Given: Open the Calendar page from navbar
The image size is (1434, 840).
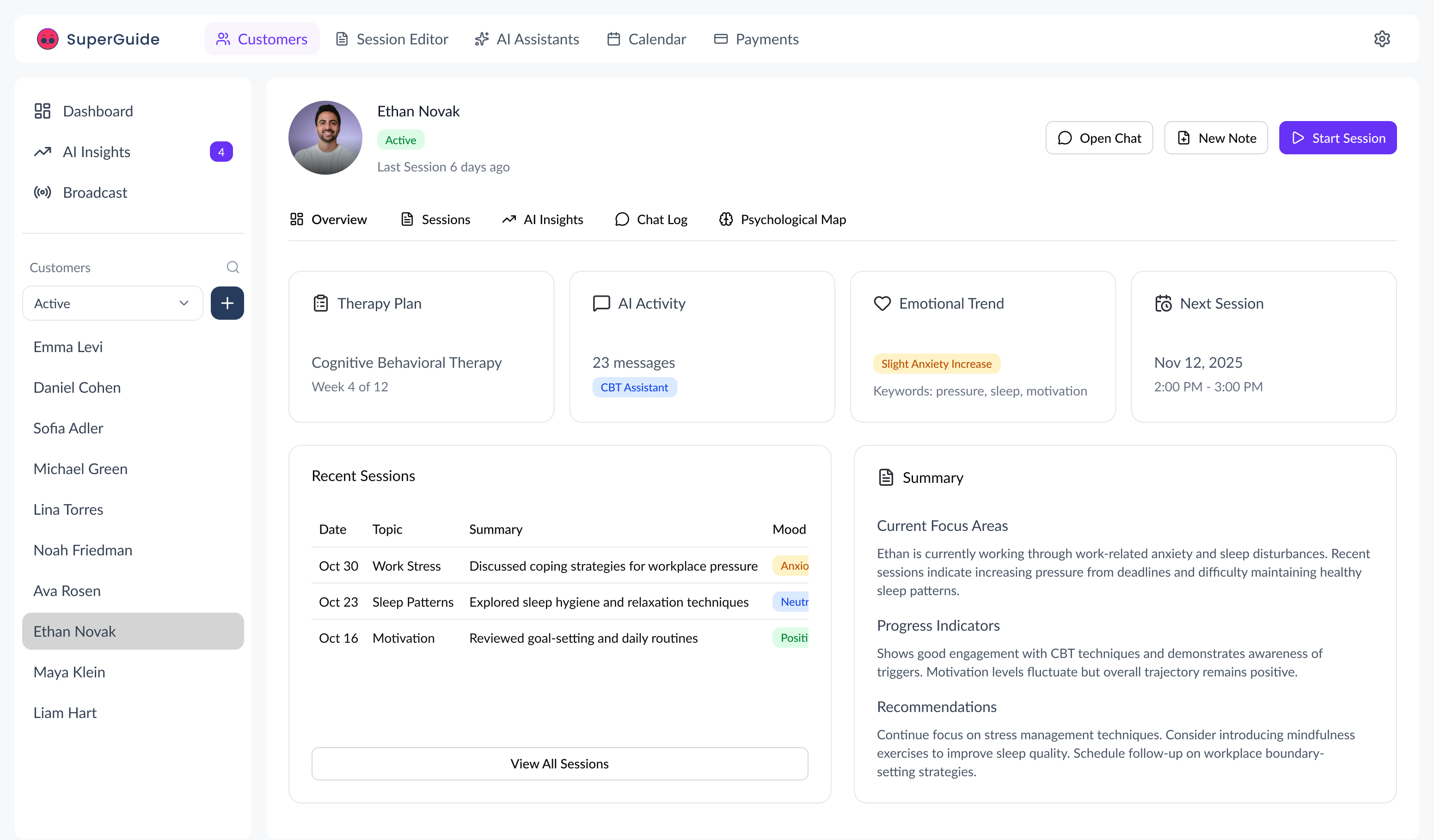Looking at the screenshot, I should tap(646, 39).
